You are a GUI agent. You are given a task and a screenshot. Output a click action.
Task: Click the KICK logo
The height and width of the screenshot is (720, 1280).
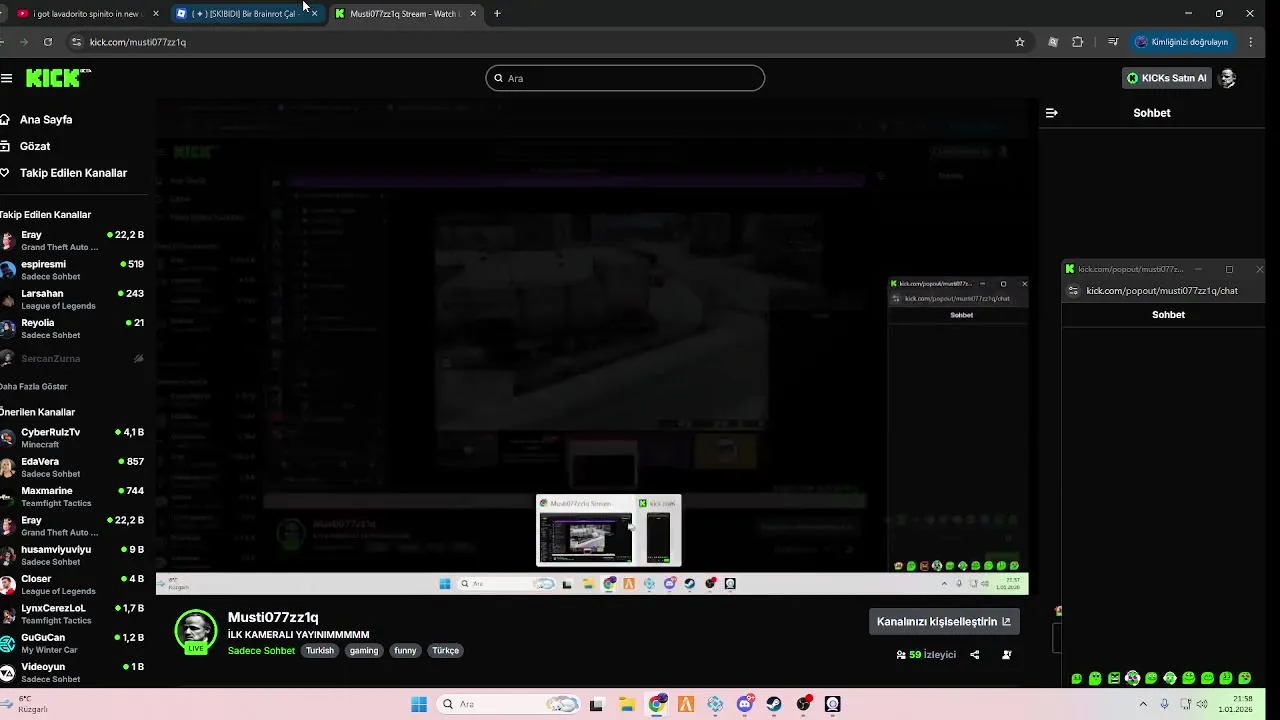click(58, 78)
